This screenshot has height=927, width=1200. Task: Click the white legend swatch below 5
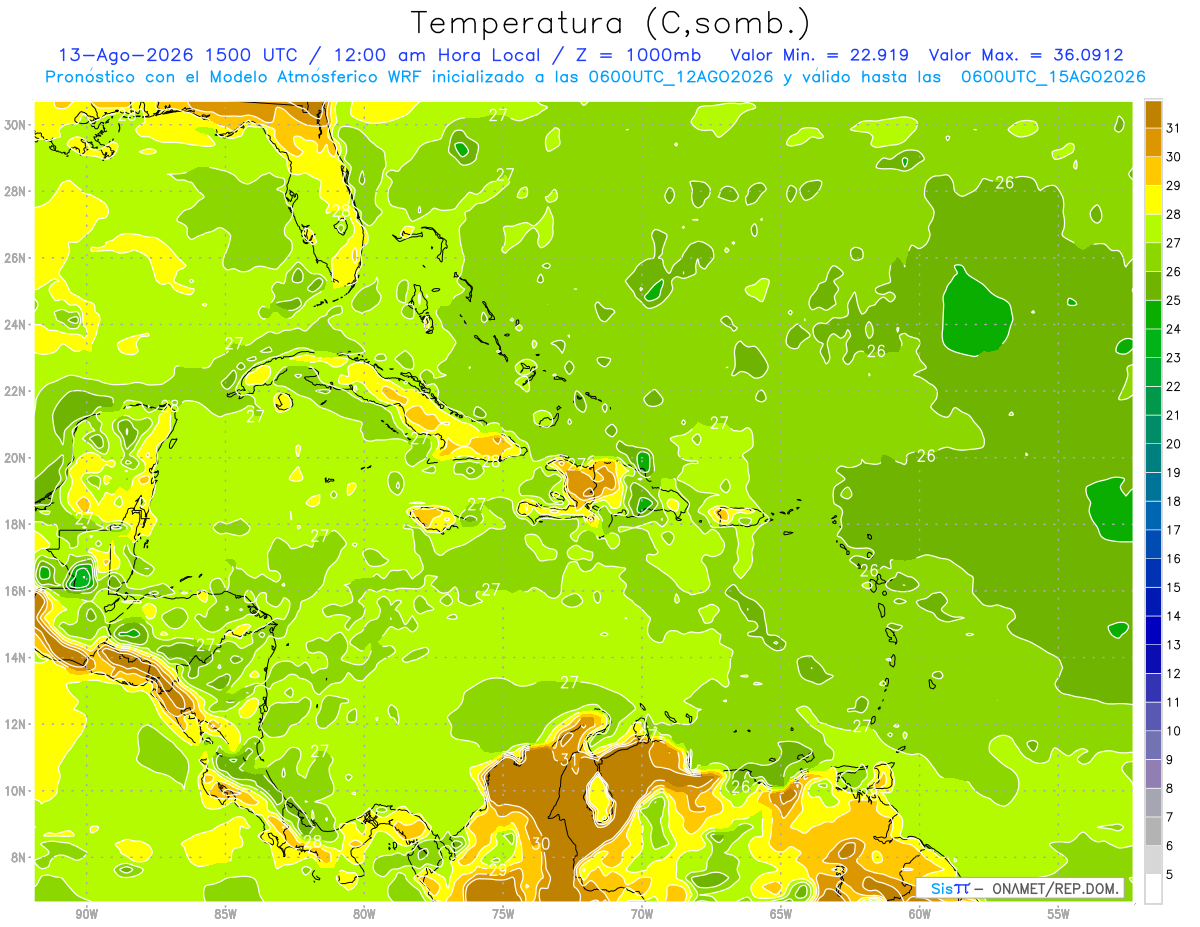(1153, 889)
